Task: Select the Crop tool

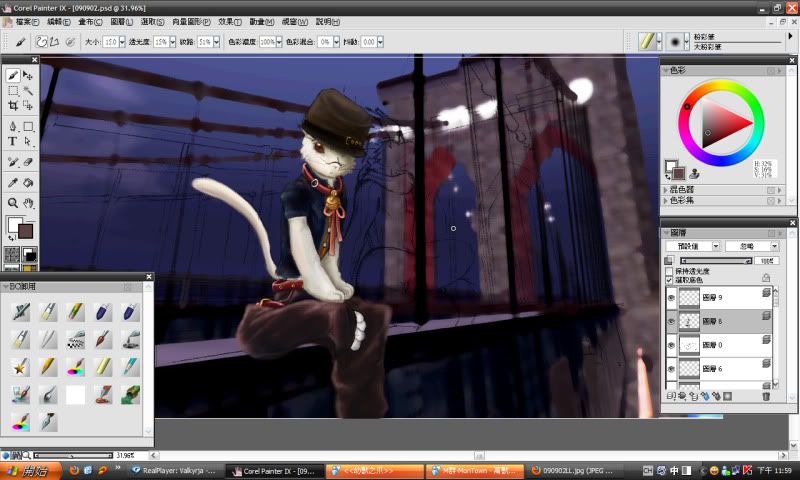Action: point(13,106)
